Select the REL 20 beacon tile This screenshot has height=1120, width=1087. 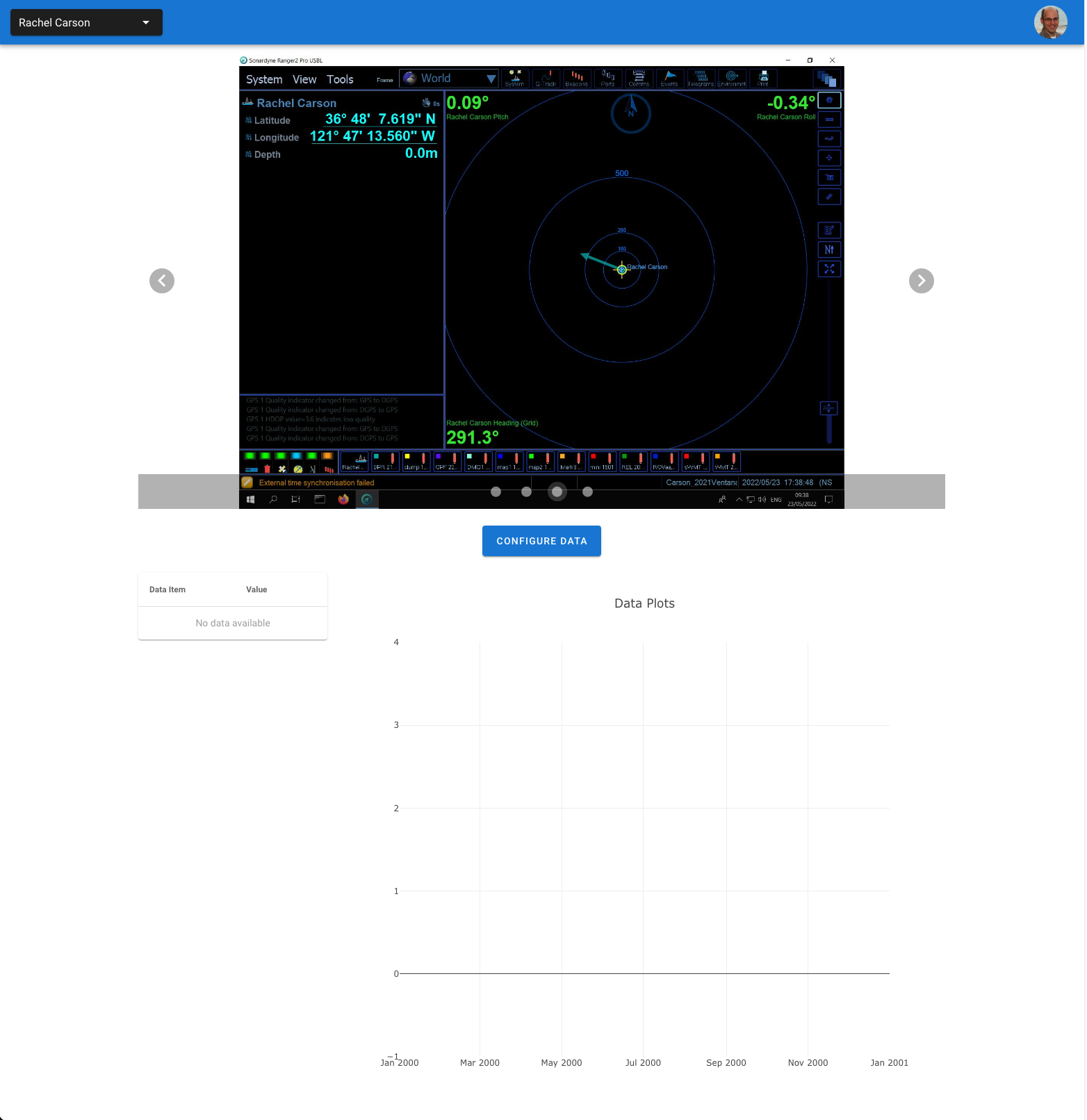(x=633, y=462)
